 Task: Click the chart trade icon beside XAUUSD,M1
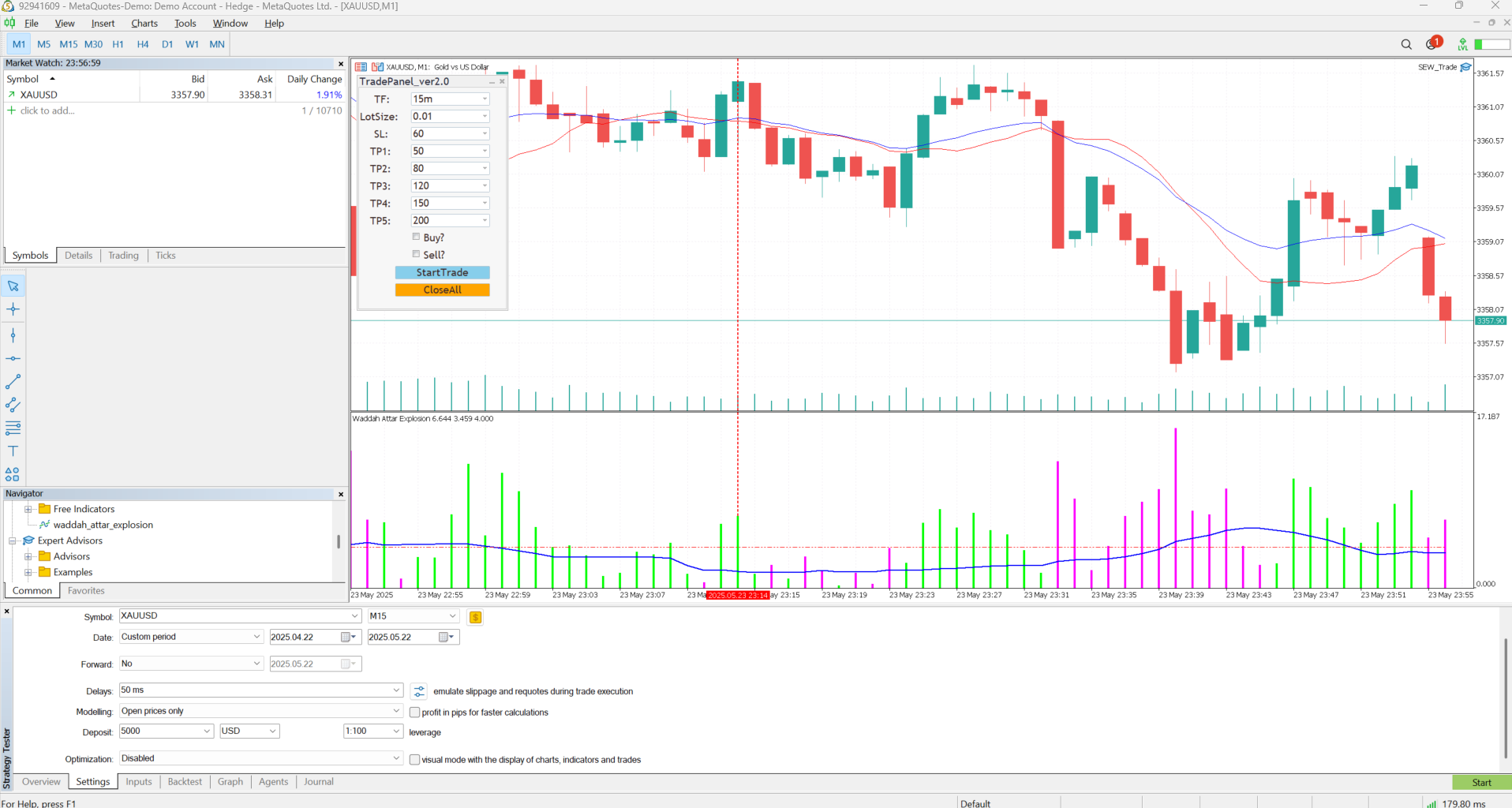377,67
